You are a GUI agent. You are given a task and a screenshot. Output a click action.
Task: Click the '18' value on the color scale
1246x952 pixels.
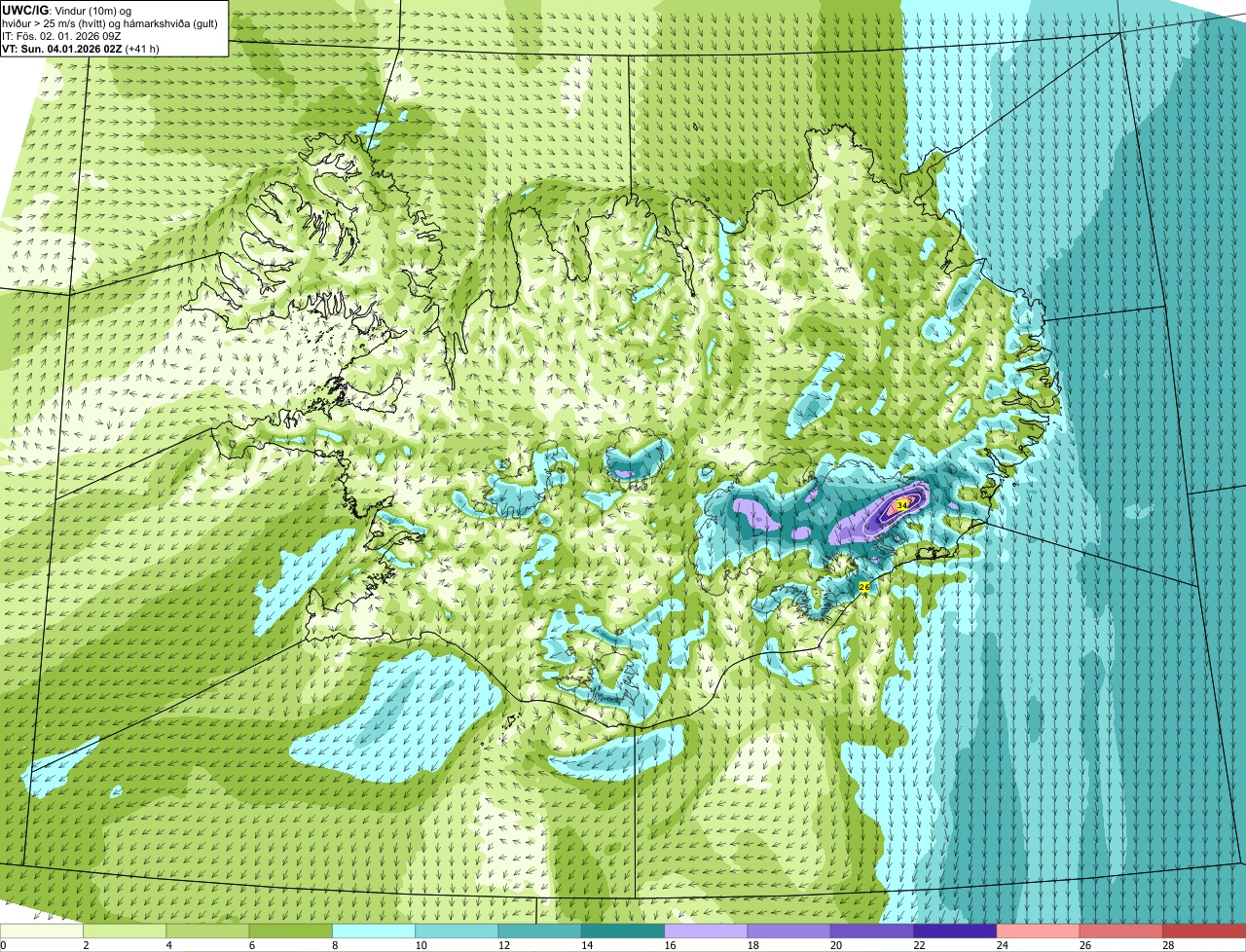click(x=752, y=945)
